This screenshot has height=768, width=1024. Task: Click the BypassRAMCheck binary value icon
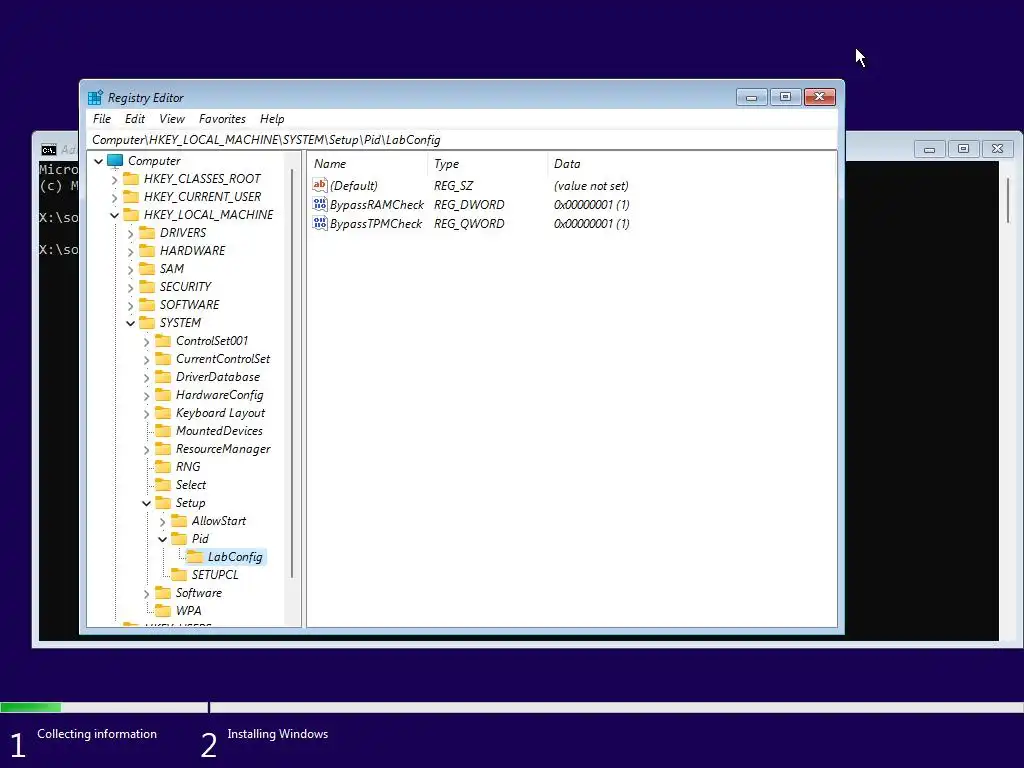point(319,204)
